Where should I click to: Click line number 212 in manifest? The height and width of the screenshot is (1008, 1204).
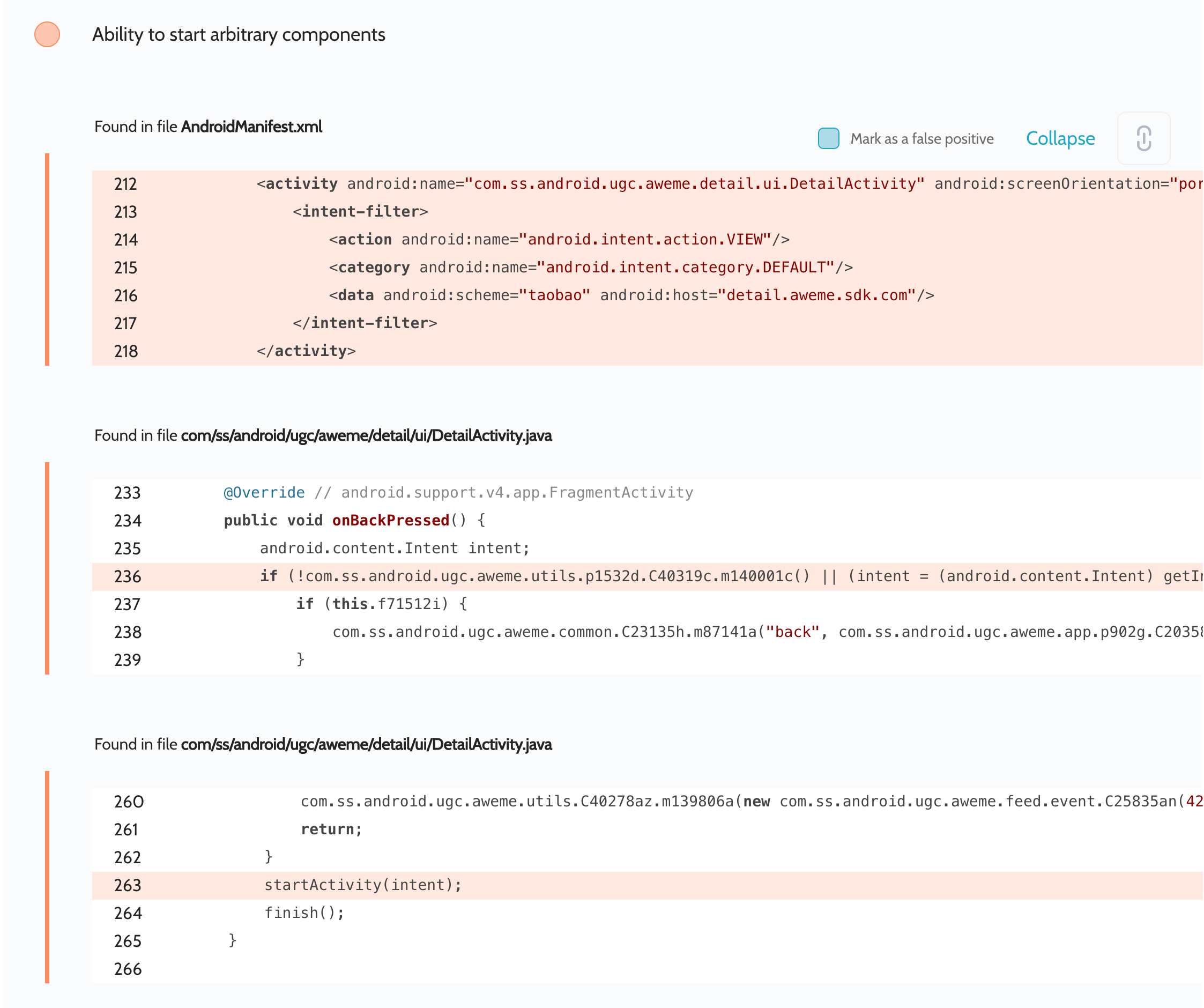(x=125, y=184)
